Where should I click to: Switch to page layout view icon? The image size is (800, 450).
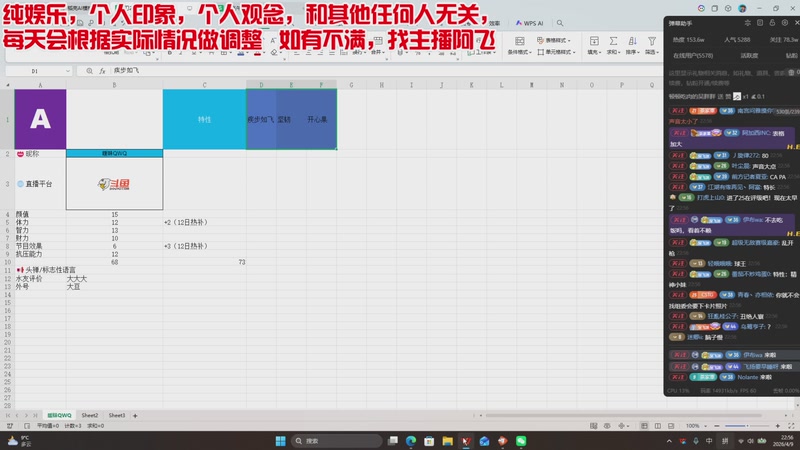pos(658,426)
